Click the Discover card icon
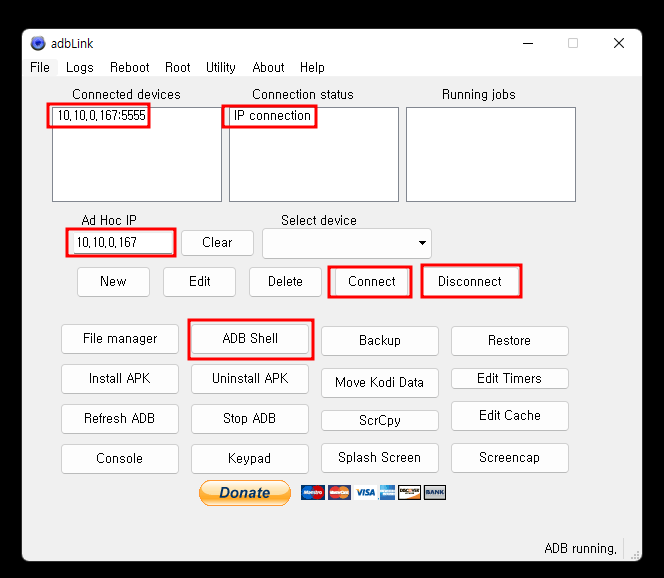This screenshot has height=578, width=664. coord(409,492)
